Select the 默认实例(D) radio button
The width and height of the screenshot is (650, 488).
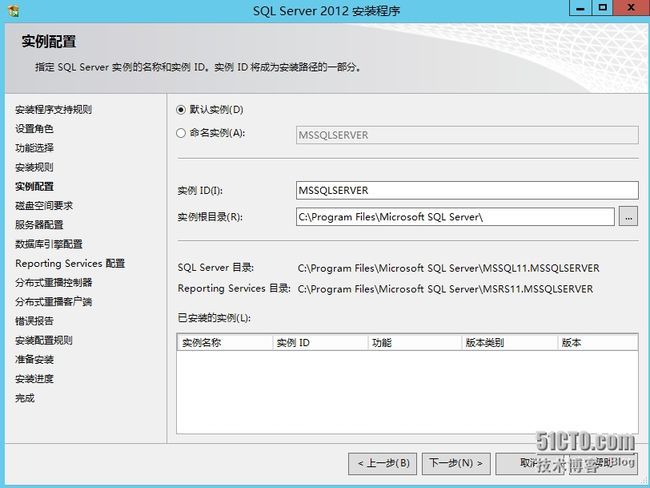pyautogui.click(x=181, y=110)
